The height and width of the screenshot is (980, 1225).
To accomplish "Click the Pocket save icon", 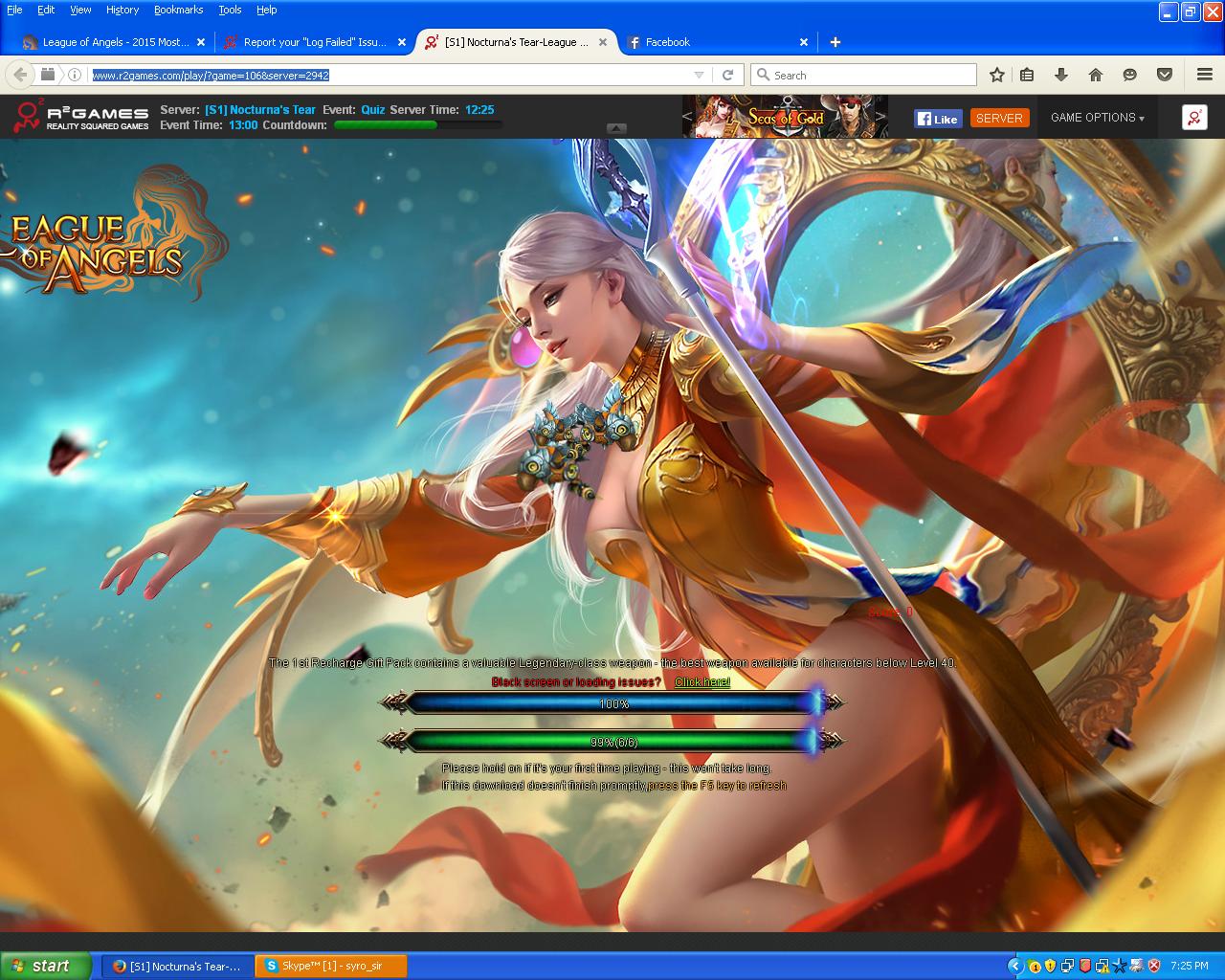I will 1165,75.
